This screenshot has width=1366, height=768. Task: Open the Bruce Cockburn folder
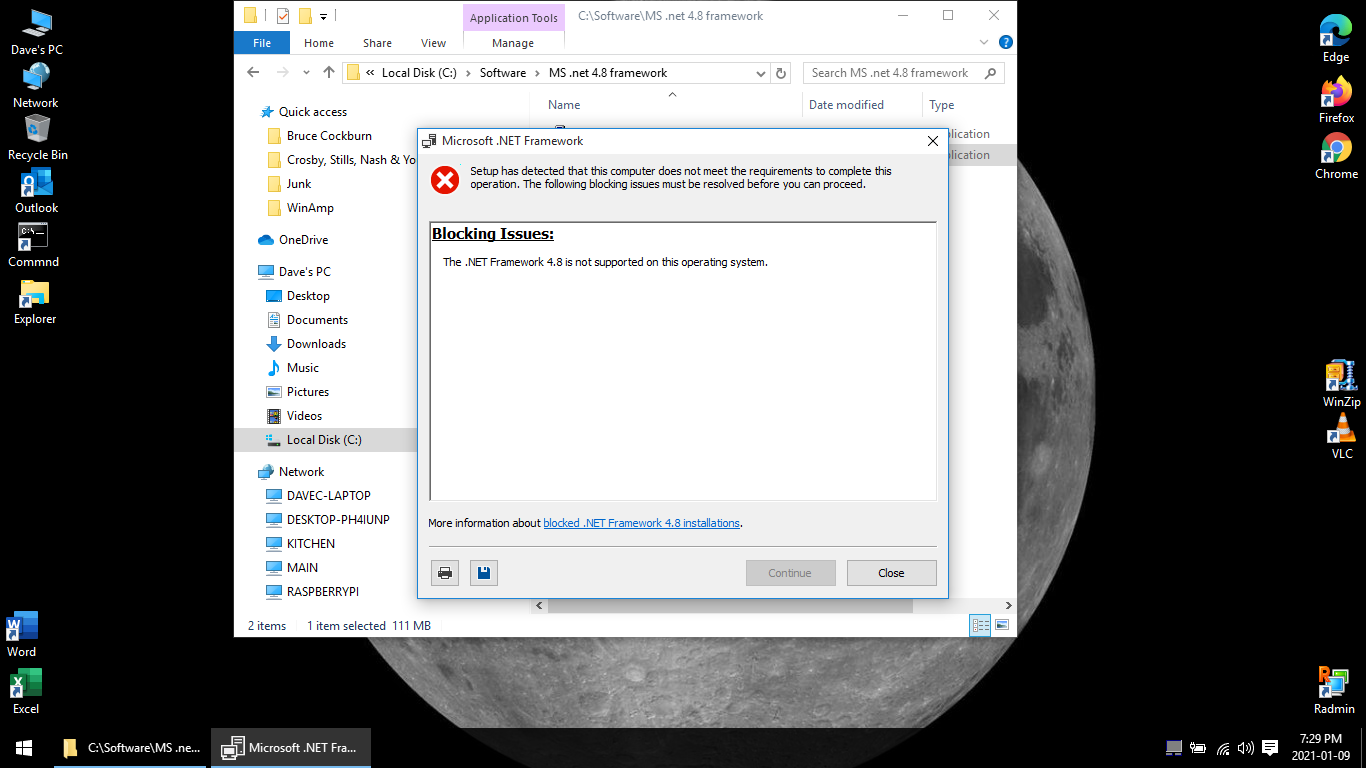[329, 136]
